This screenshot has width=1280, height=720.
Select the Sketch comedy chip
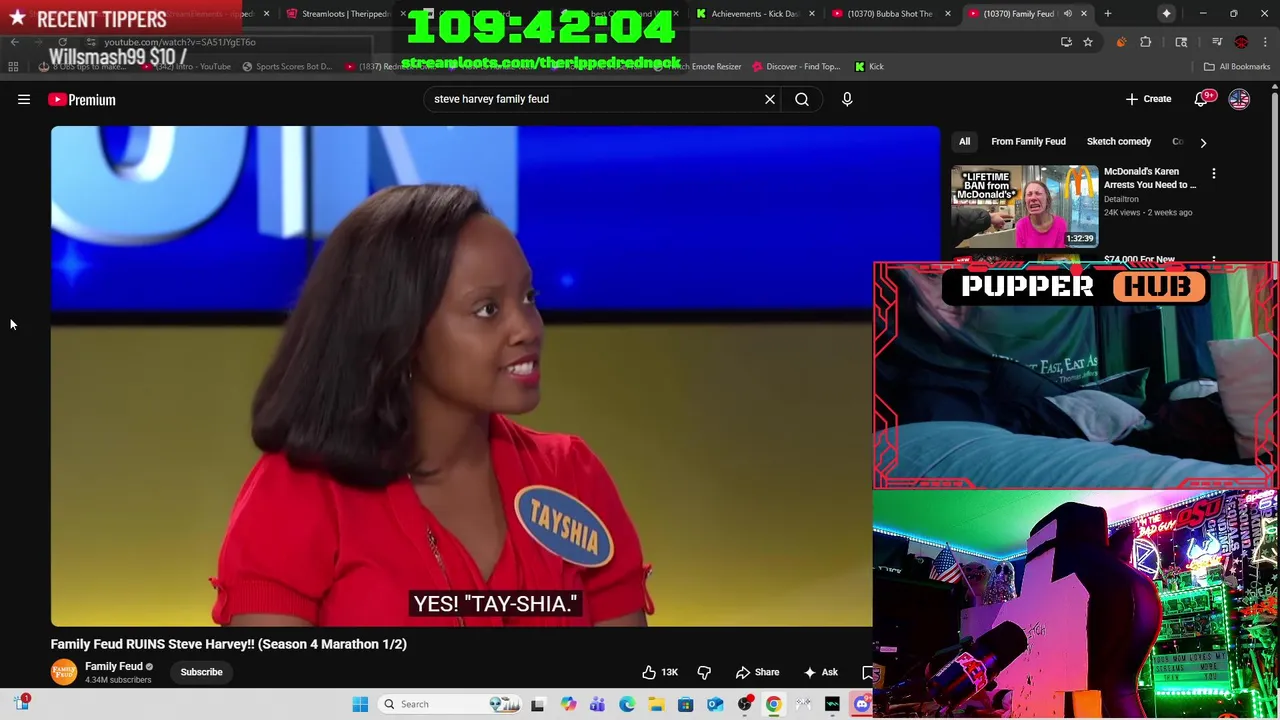click(1119, 142)
